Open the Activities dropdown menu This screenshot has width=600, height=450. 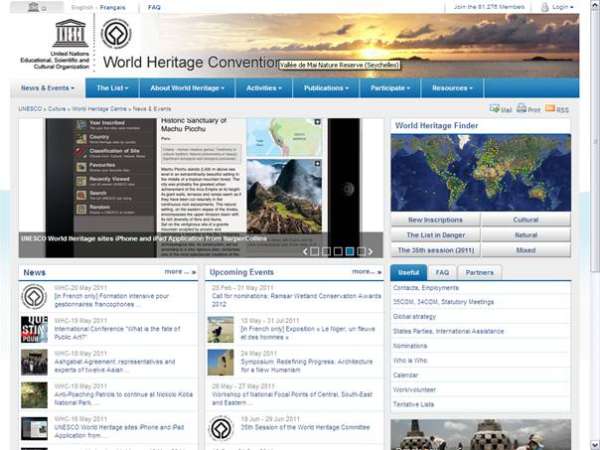[x=264, y=88]
